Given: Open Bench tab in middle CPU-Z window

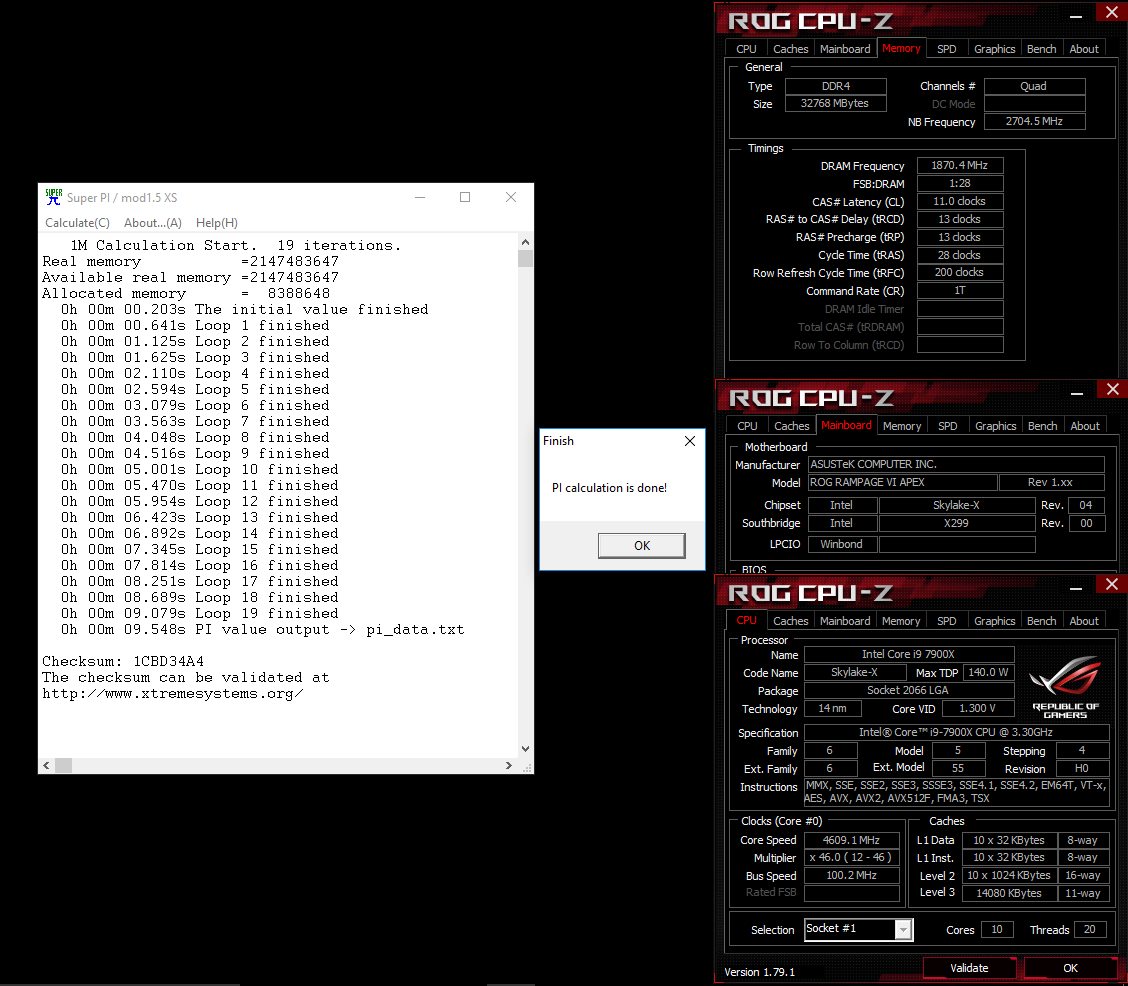Looking at the screenshot, I should pyautogui.click(x=1042, y=426).
